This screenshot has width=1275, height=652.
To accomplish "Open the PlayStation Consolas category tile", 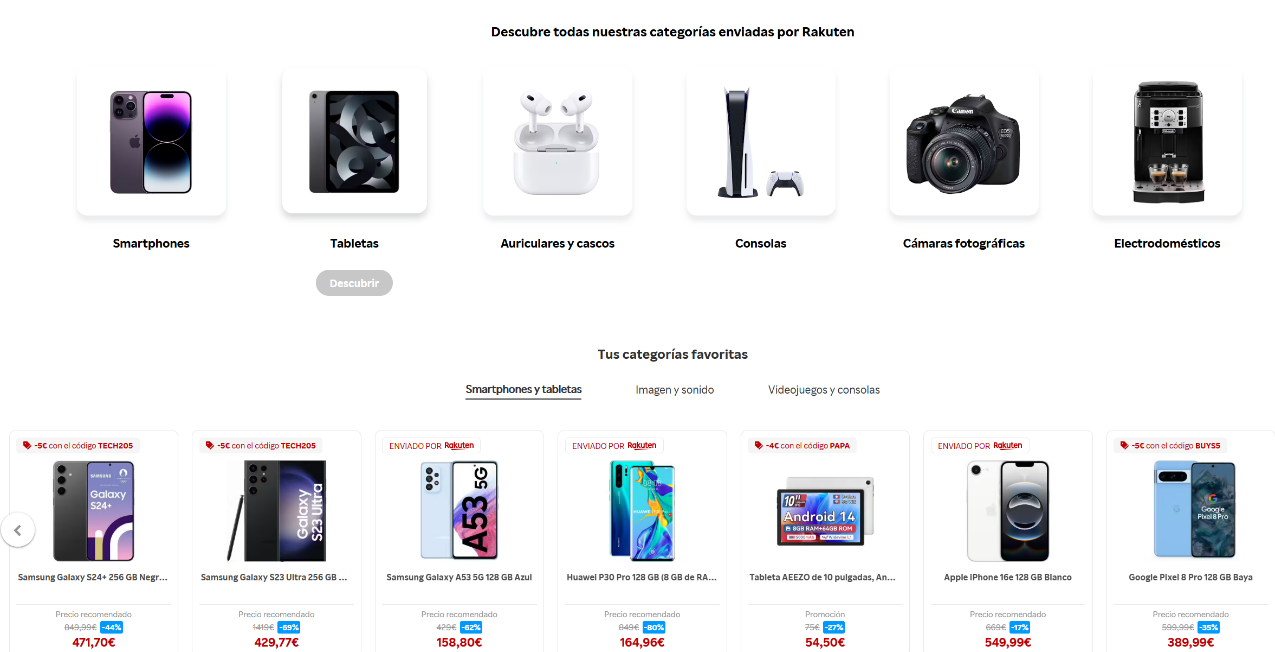I will [x=761, y=142].
